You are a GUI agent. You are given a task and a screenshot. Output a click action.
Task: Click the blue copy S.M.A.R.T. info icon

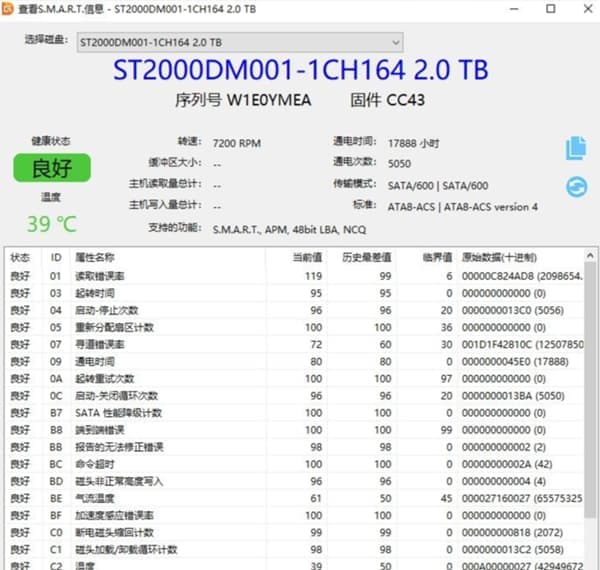(x=575, y=148)
